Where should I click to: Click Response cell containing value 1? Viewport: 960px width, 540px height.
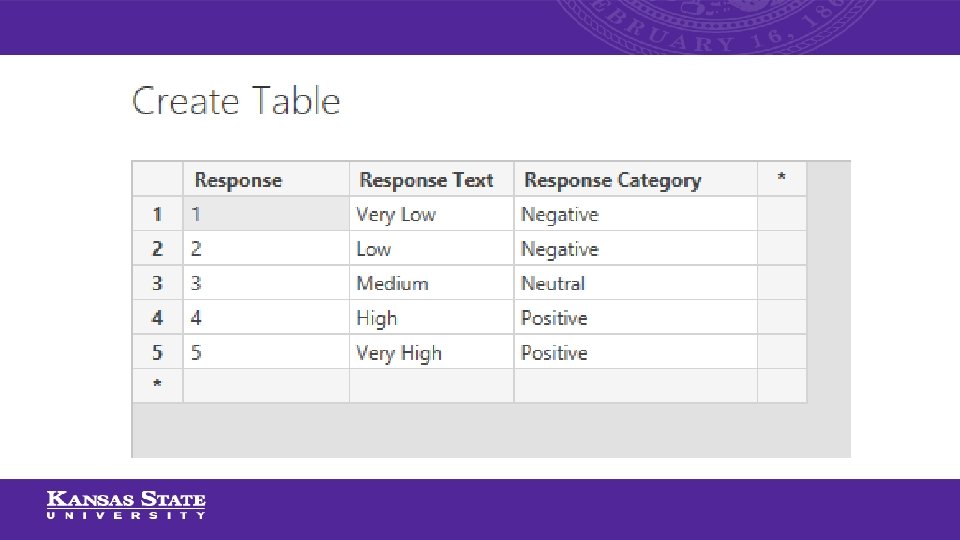pos(265,215)
